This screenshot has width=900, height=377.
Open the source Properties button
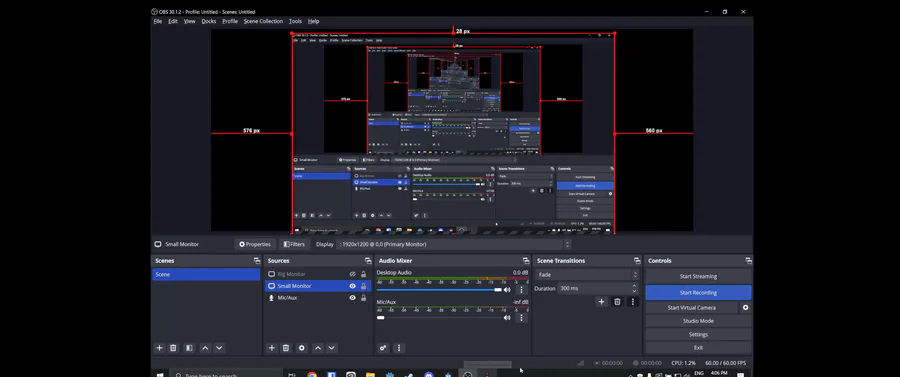(255, 244)
